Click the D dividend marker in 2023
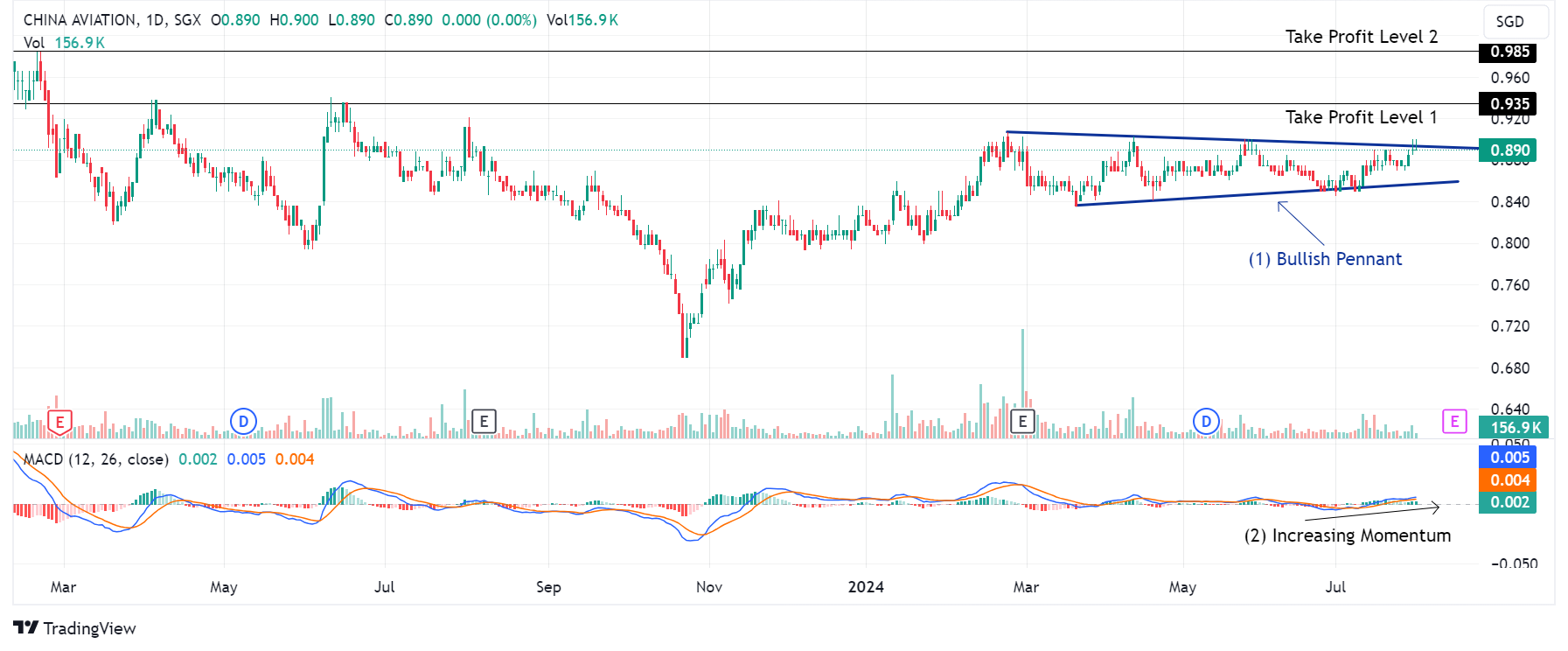Viewport: 1568px width, 651px height. [243, 422]
